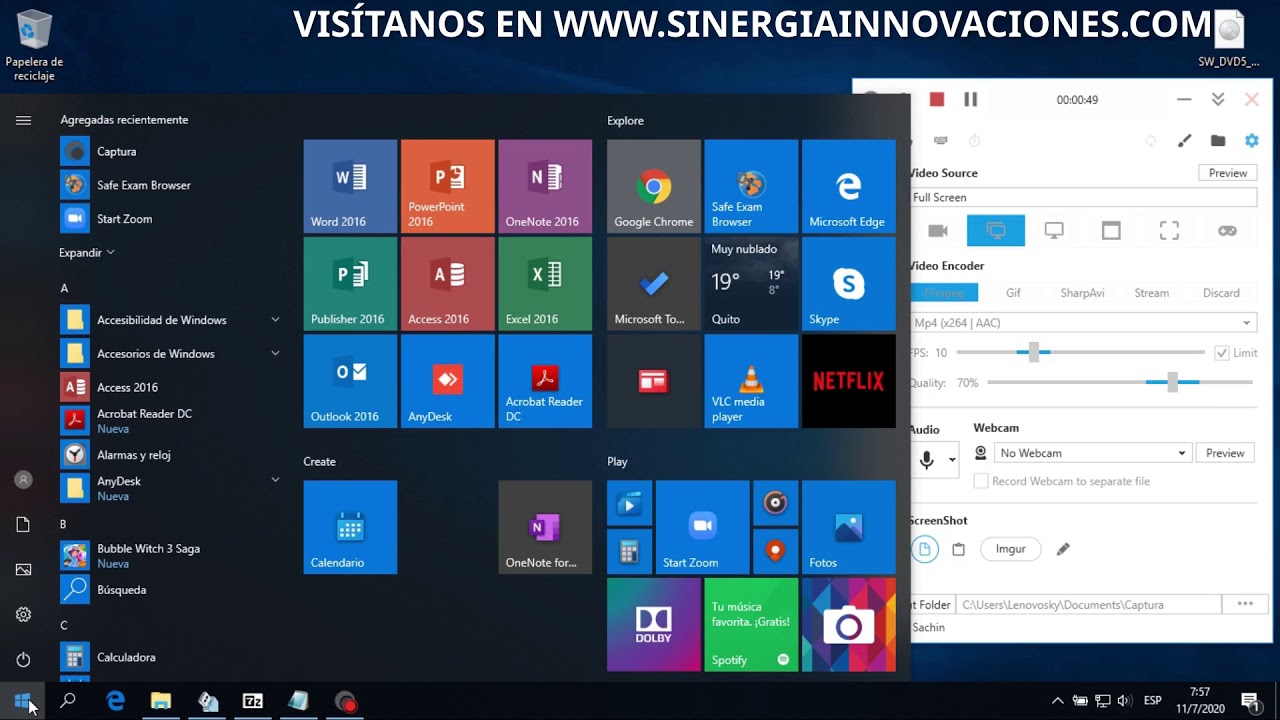Open the Skype tile
This screenshot has height=720, width=1280.
pos(849,284)
